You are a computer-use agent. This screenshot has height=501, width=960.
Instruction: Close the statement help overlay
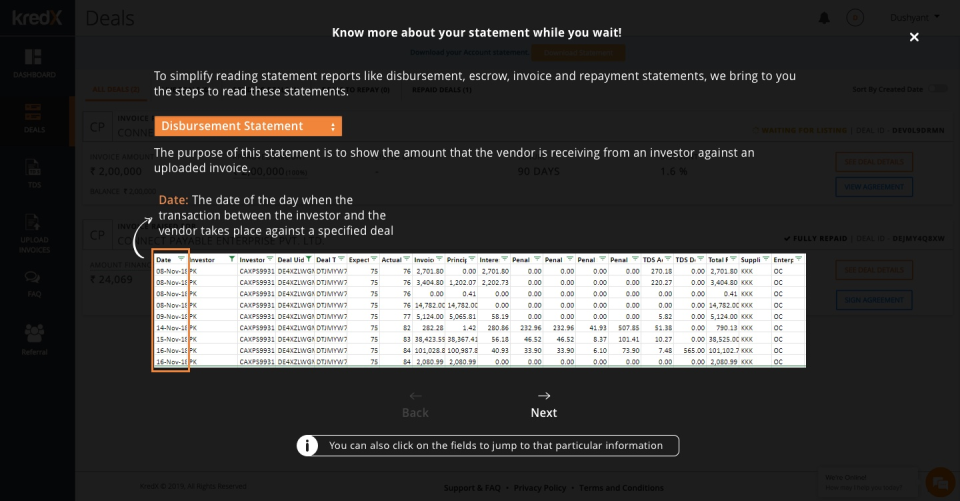pyautogui.click(x=914, y=37)
